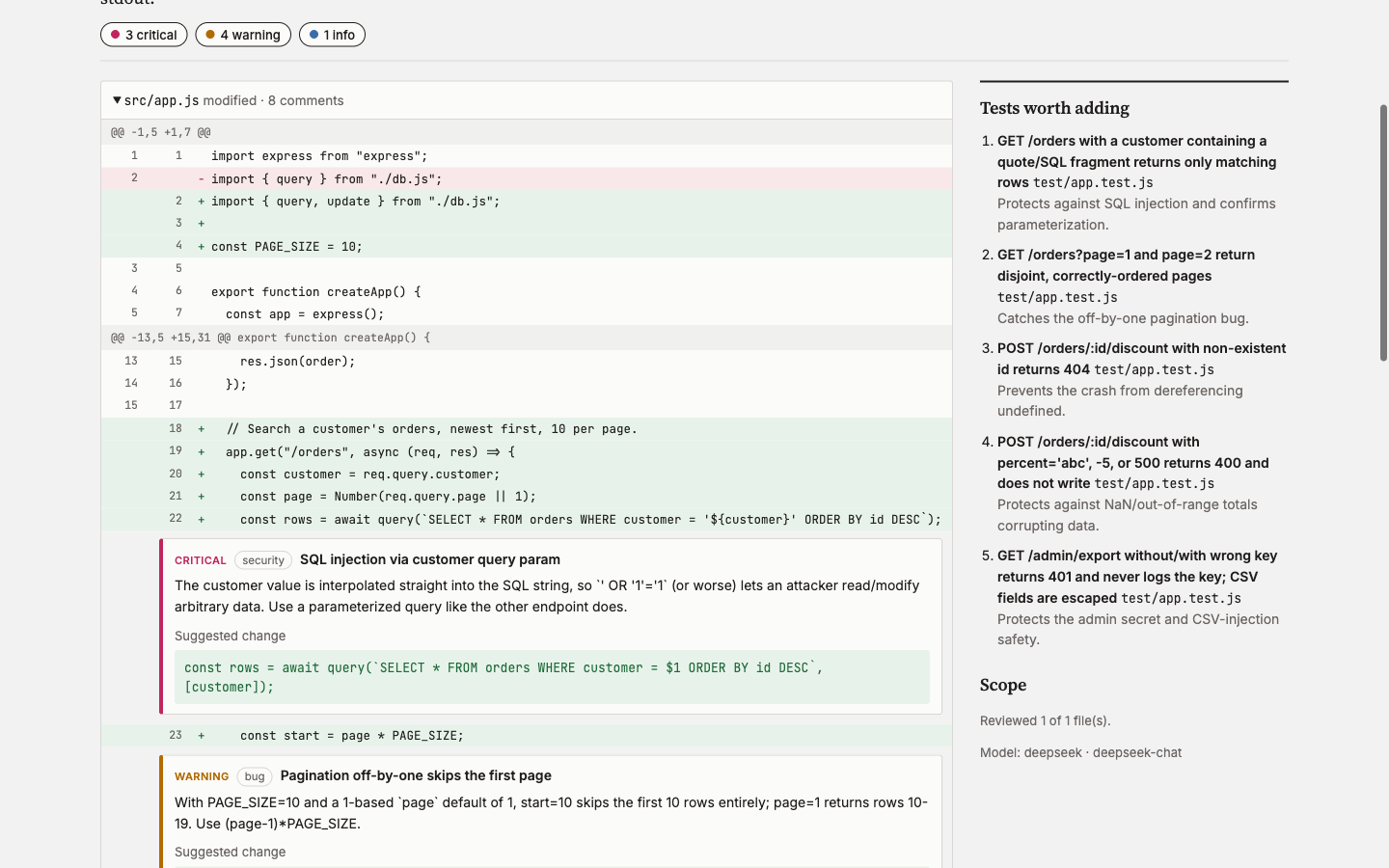Click the red critical dot icon

(x=116, y=35)
